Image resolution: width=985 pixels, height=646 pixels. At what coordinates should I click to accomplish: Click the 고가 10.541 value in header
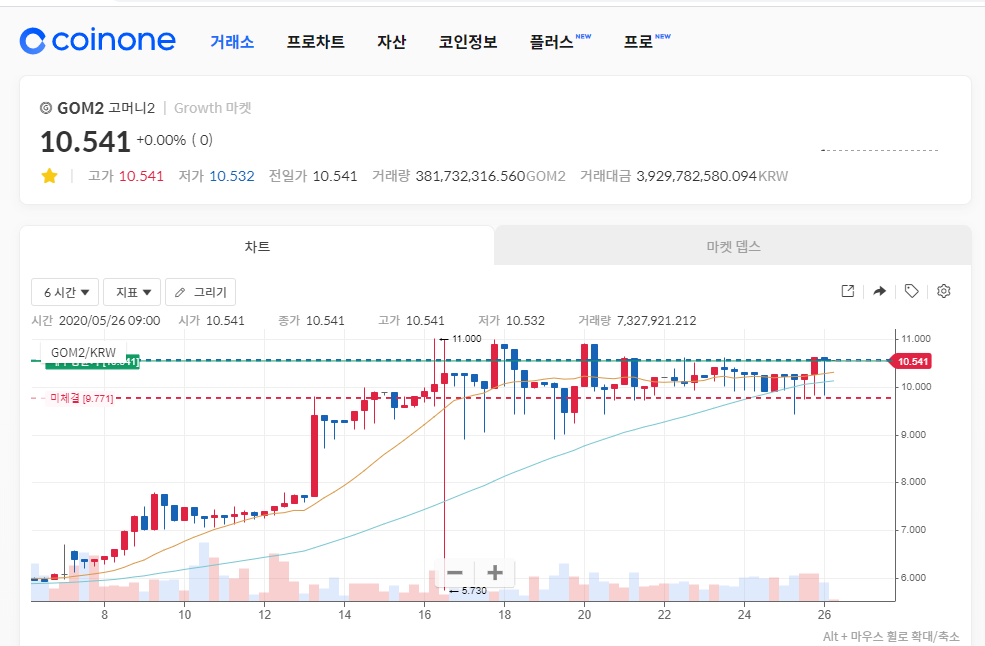click(x=141, y=176)
